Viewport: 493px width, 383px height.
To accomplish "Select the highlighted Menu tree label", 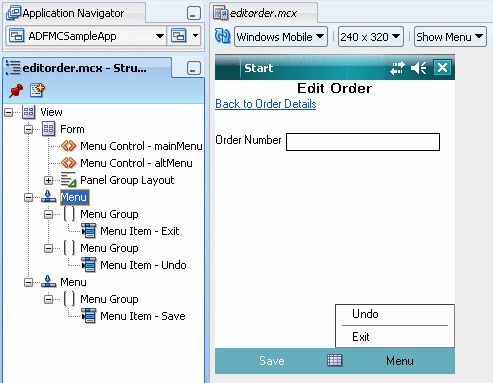I will (x=75, y=197).
